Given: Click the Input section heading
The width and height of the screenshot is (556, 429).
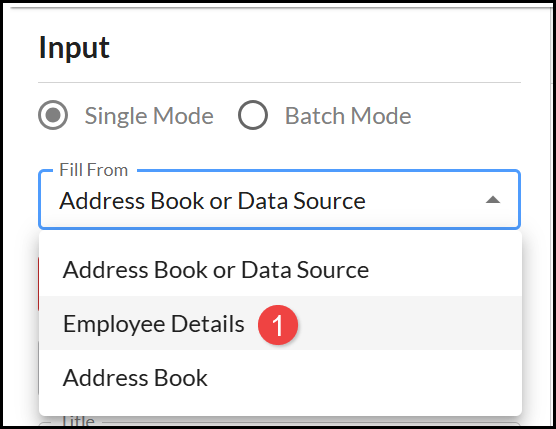Looking at the screenshot, I should [74, 48].
